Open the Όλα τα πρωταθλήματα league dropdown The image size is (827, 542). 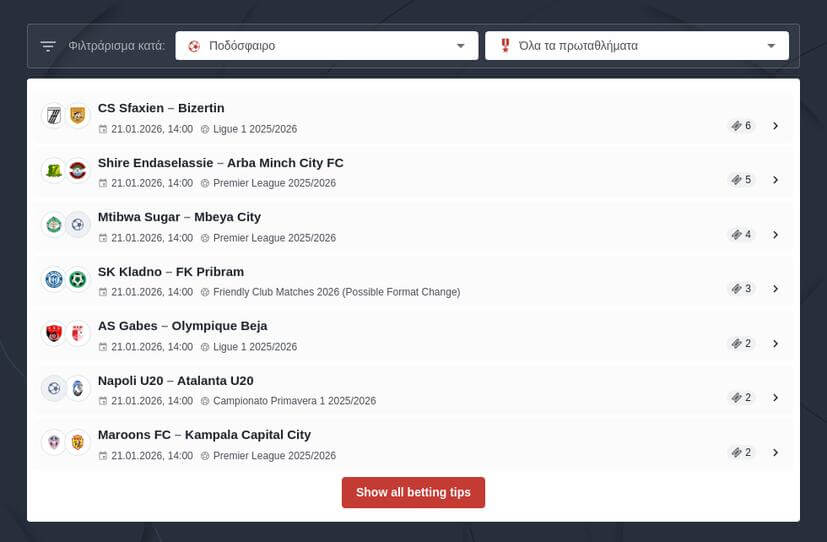click(x=636, y=46)
